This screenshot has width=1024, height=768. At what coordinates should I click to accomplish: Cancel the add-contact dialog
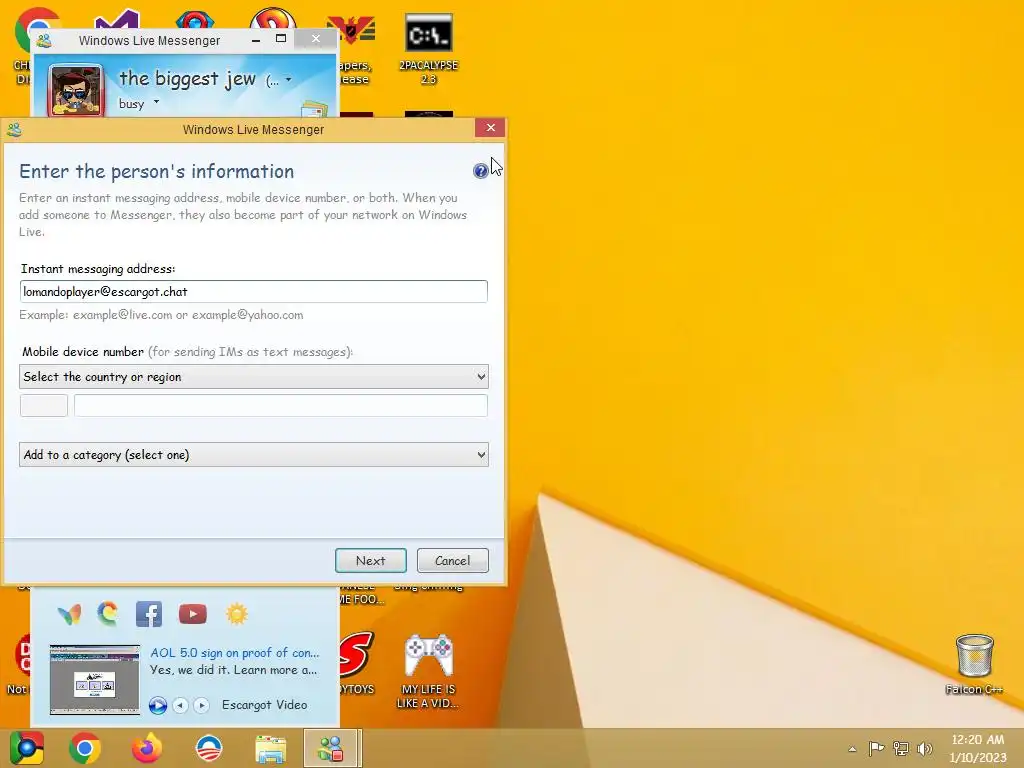453,560
